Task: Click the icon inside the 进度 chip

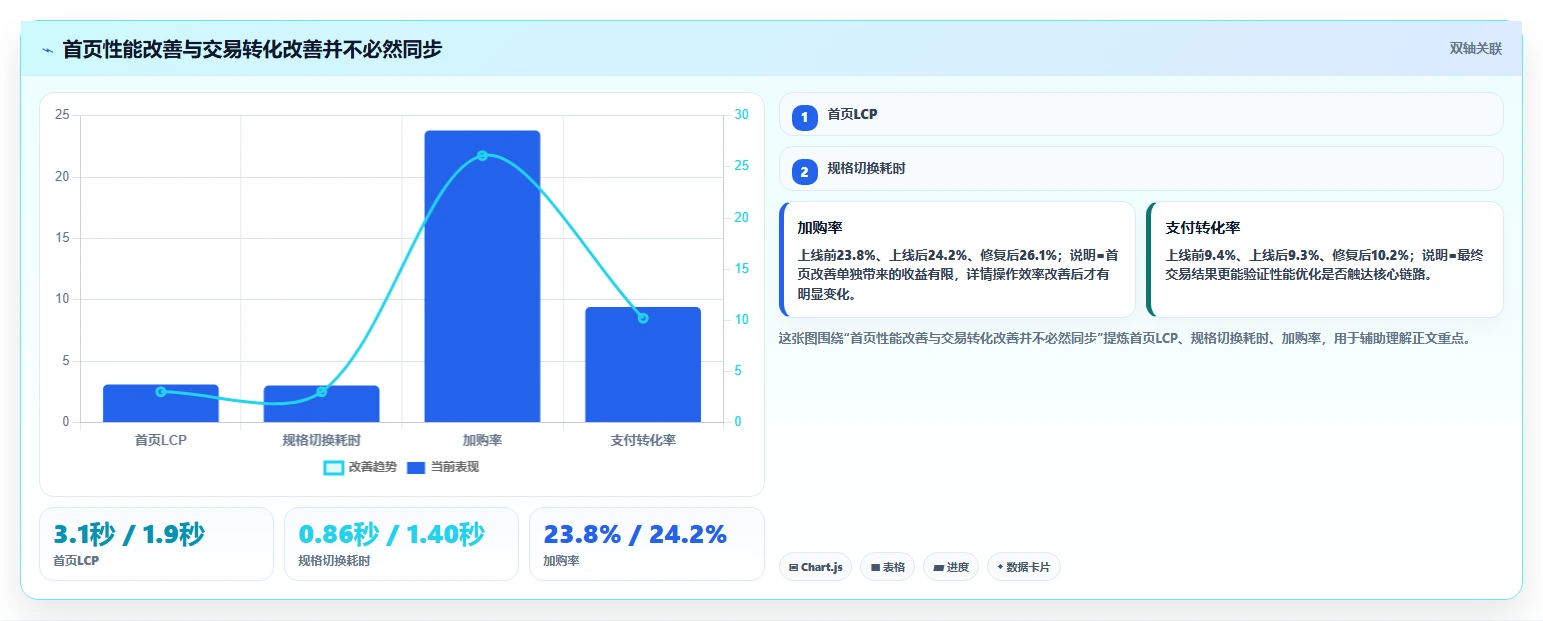Action: (x=938, y=568)
